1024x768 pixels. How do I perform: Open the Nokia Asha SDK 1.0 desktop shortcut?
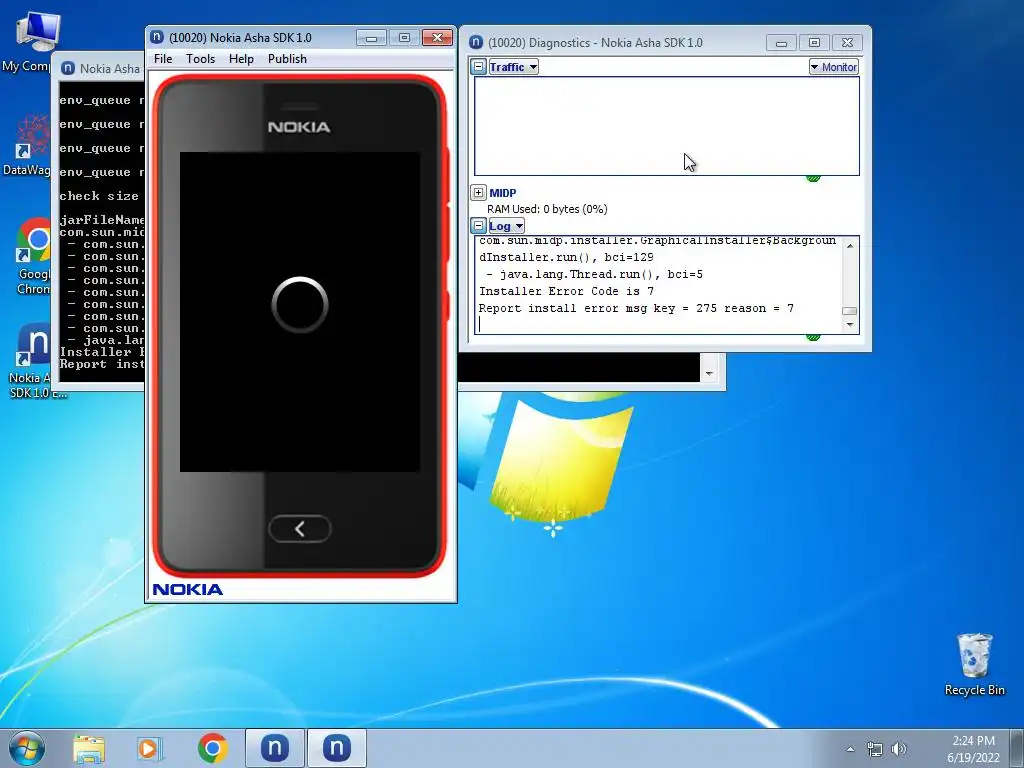point(33,360)
